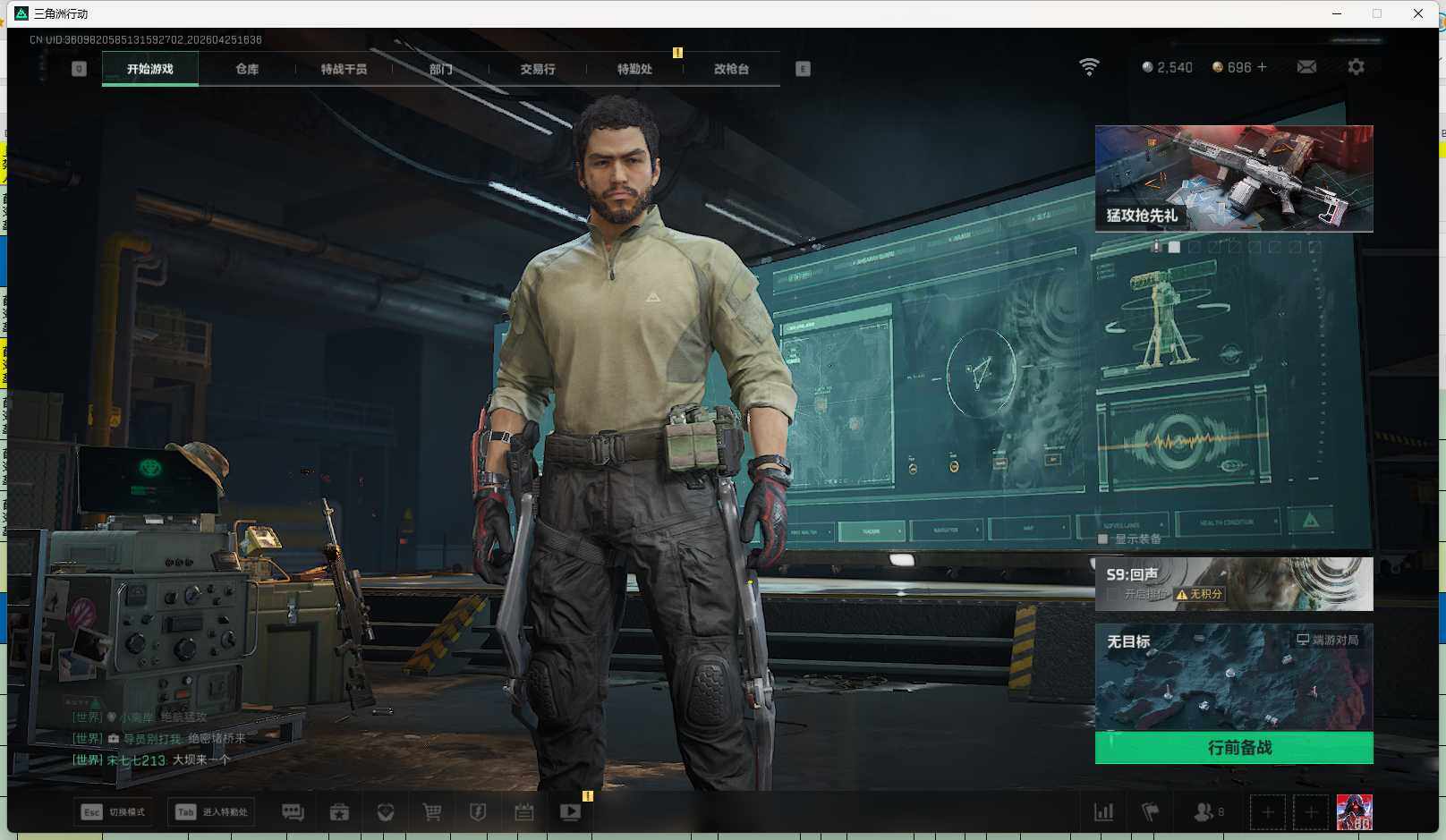Select the 开始游戏 tab
The width and height of the screenshot is (1446, 840).
(150, 69)
